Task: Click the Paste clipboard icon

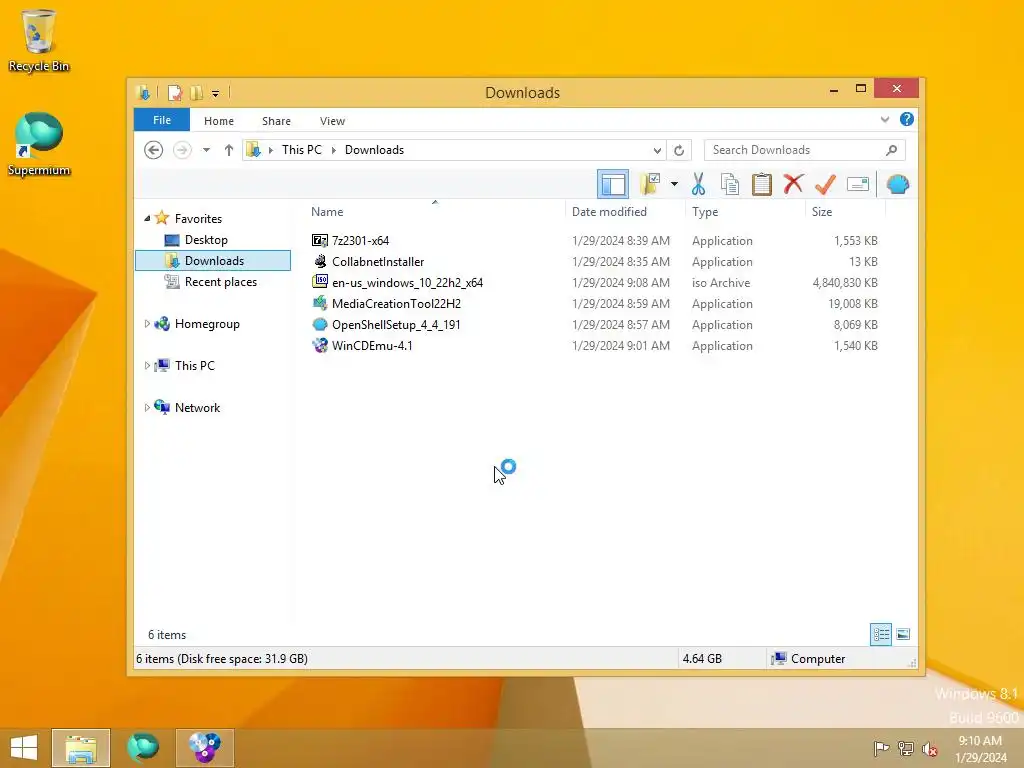Action: point(761,184)
